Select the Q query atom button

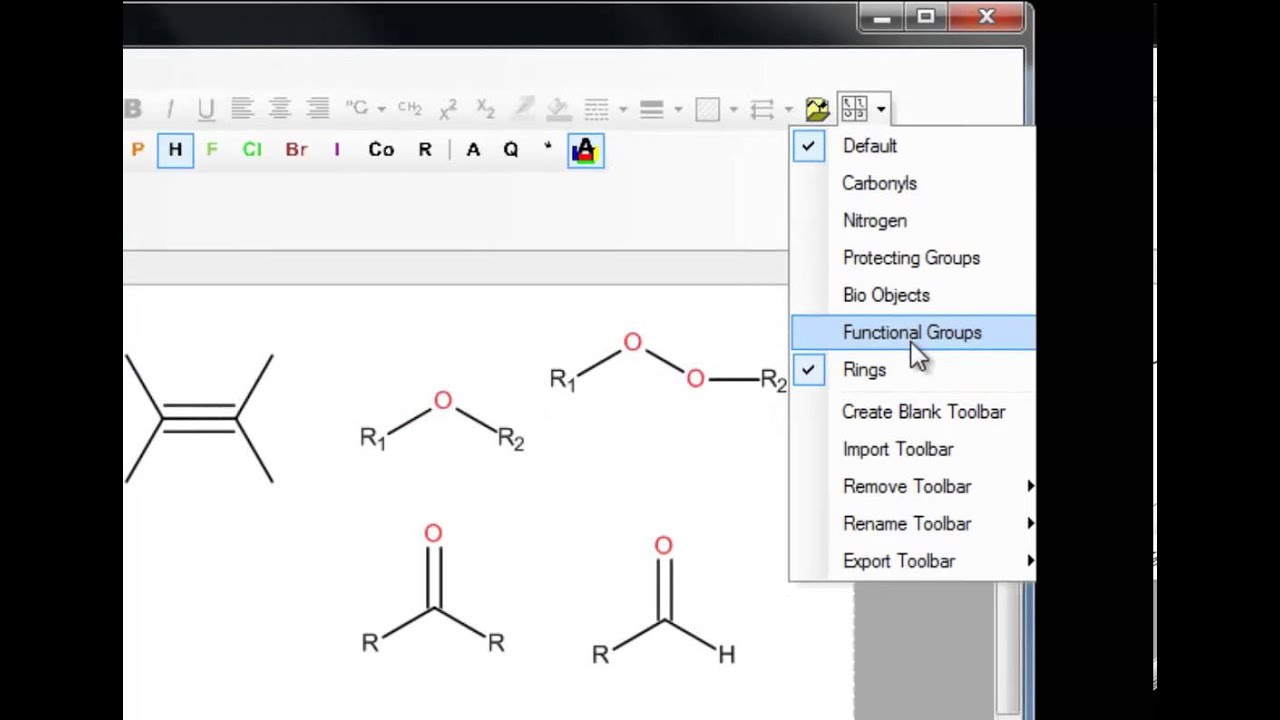pyautogui.click(x=511, y=150)
